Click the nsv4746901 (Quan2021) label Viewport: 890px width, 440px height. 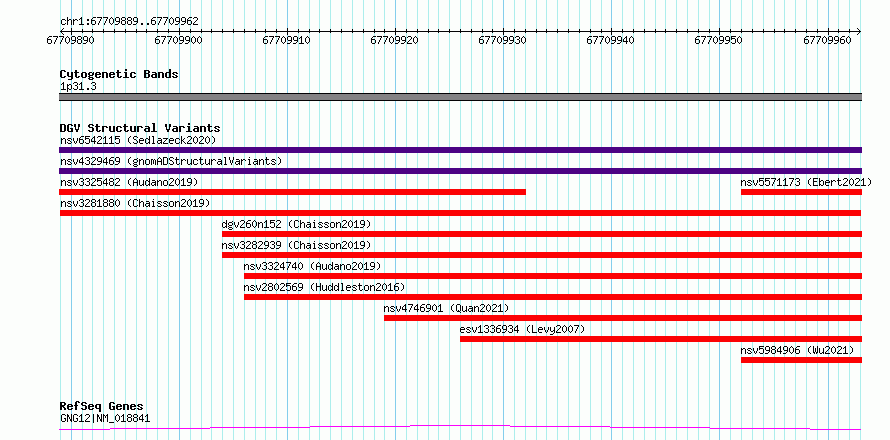pos(446,308)
